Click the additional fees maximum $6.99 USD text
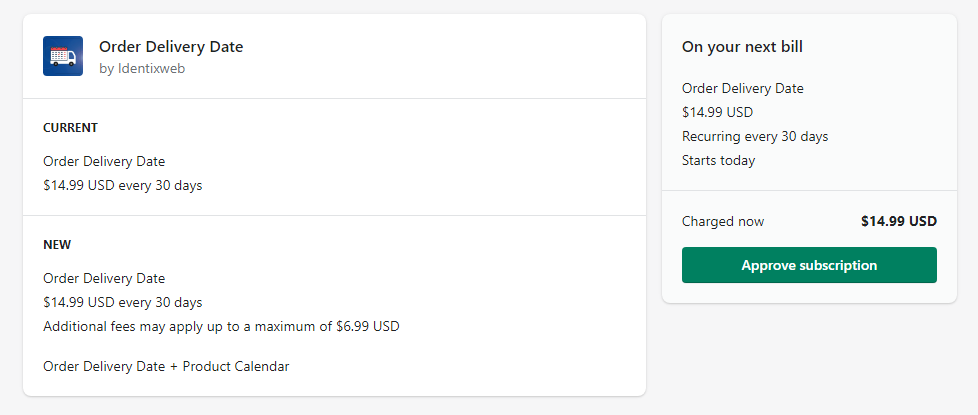 [x=221, y=326]
